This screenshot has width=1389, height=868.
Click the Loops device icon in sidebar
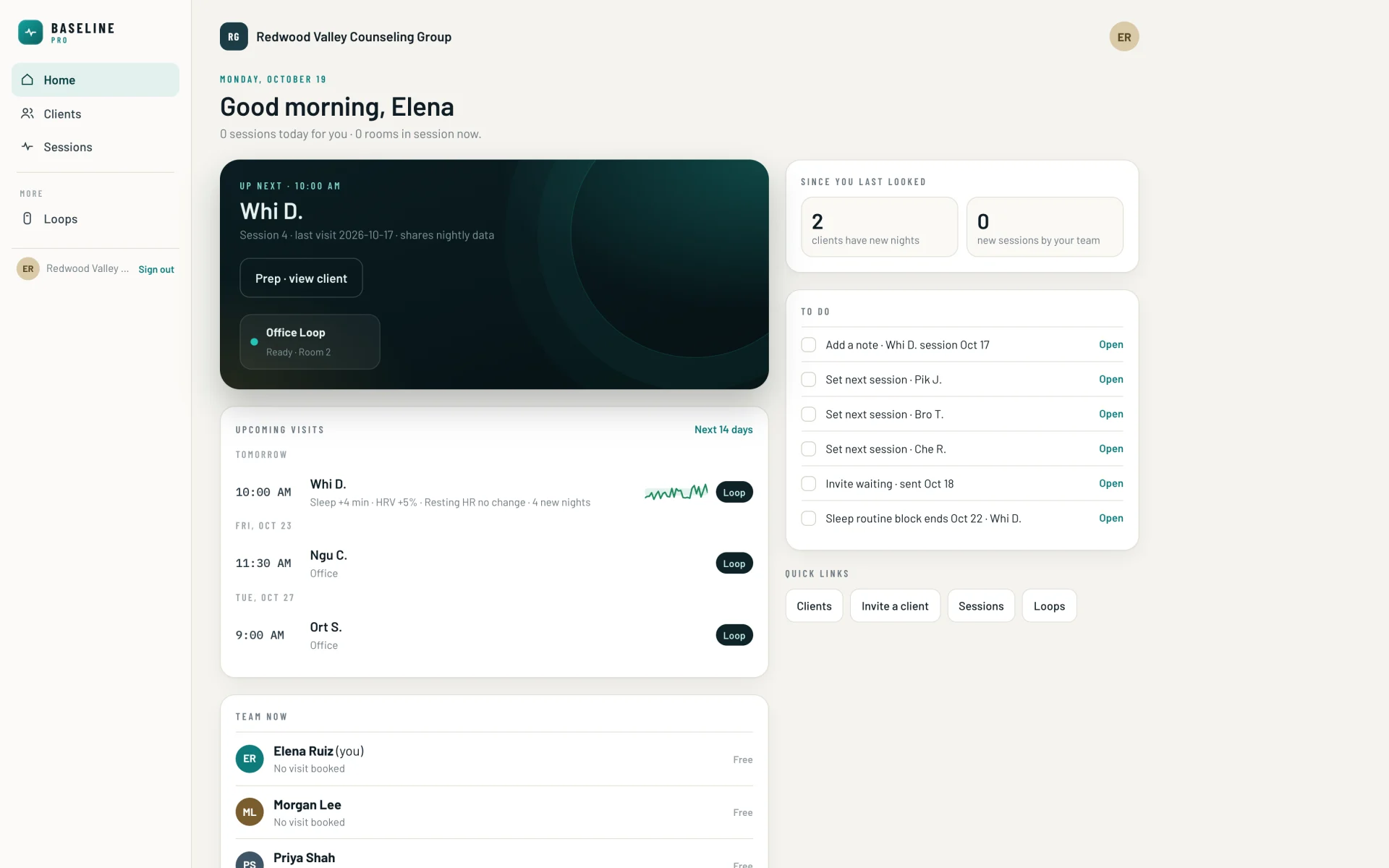click(x=27, y=218)
